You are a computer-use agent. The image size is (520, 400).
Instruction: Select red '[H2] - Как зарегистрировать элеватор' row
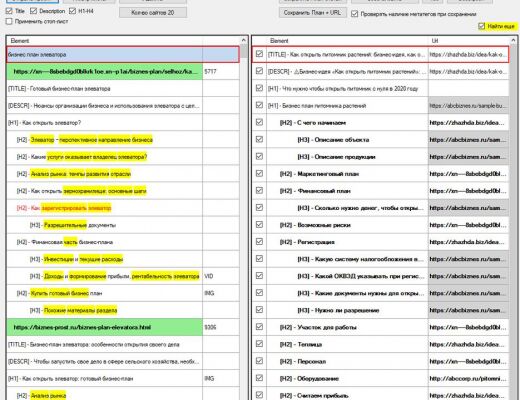pyautogui.click(x=123, y=208)
